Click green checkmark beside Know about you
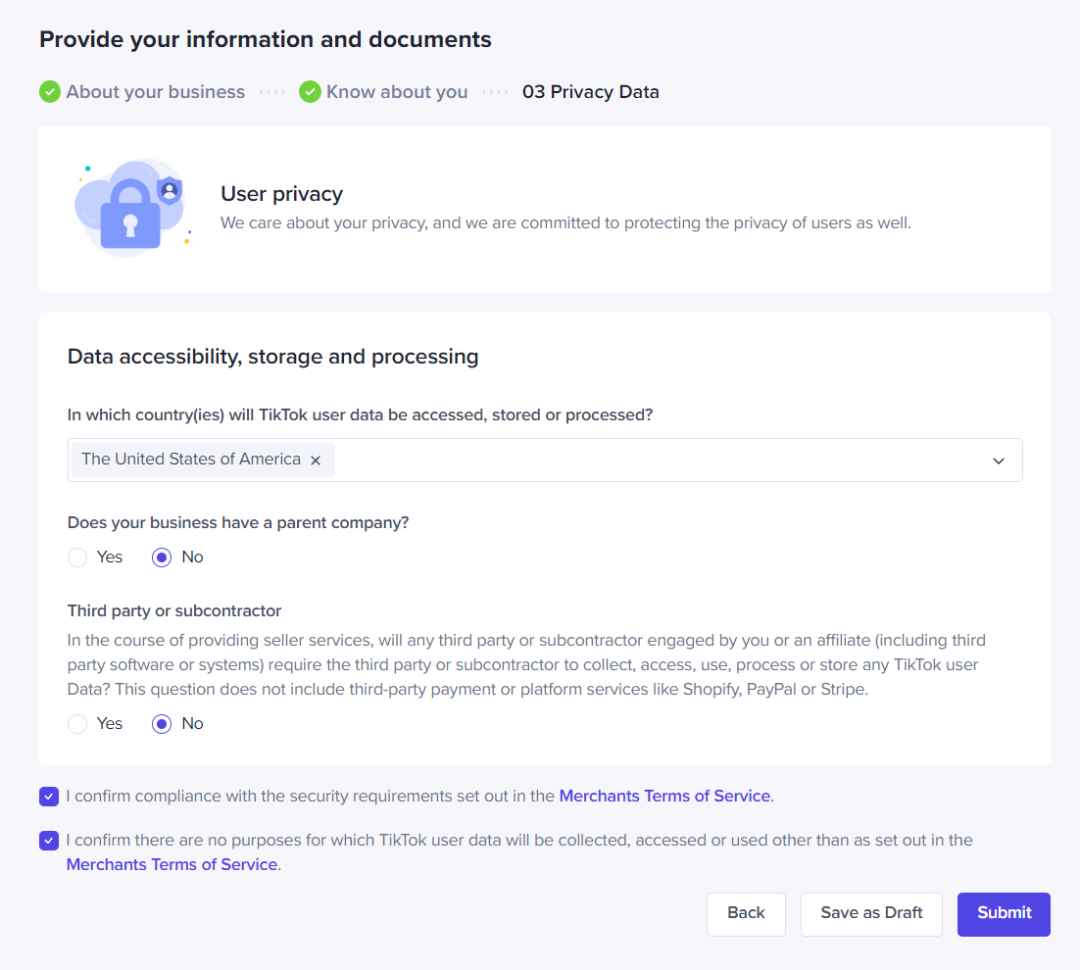 [310, 92]
